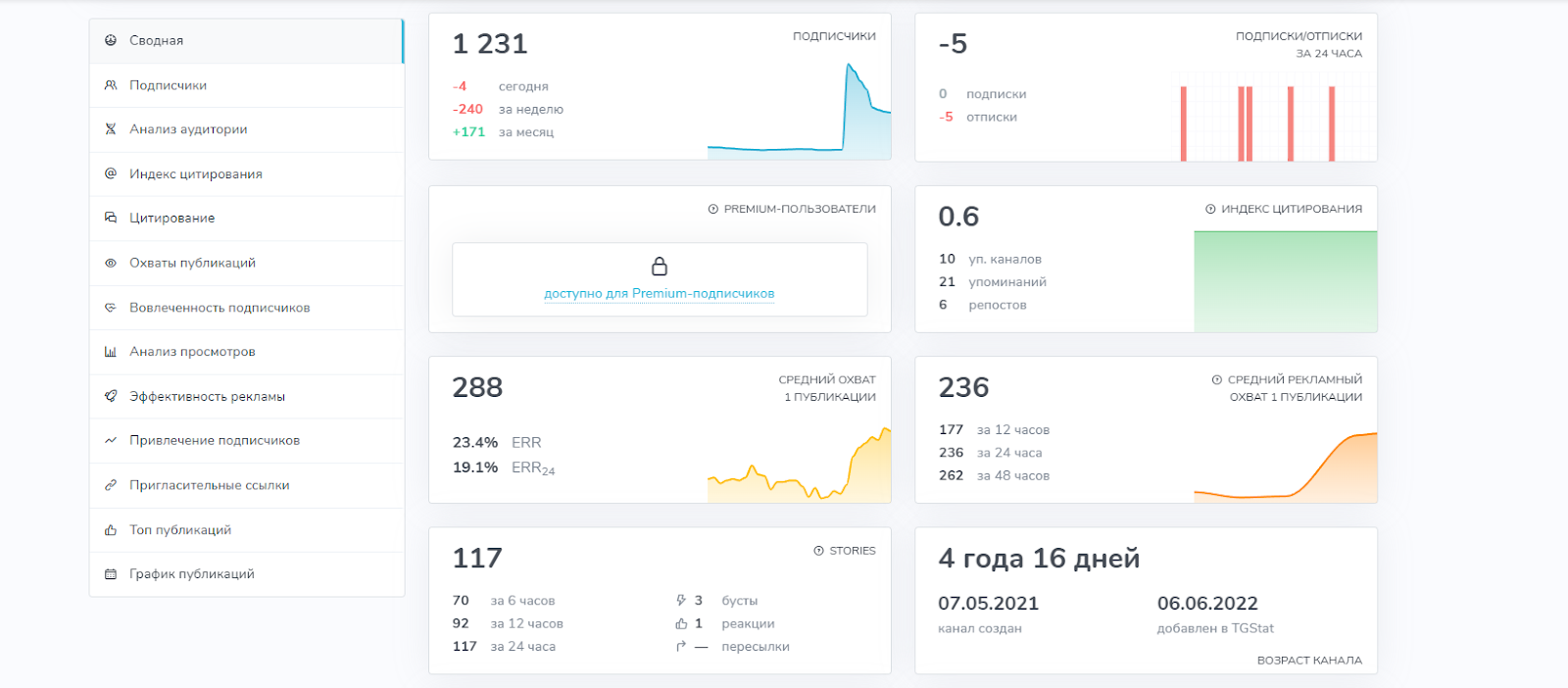Go to Привлечение подписчиков section
The height and width of the screenshot is (688, 1568).
tap(215, 441)
